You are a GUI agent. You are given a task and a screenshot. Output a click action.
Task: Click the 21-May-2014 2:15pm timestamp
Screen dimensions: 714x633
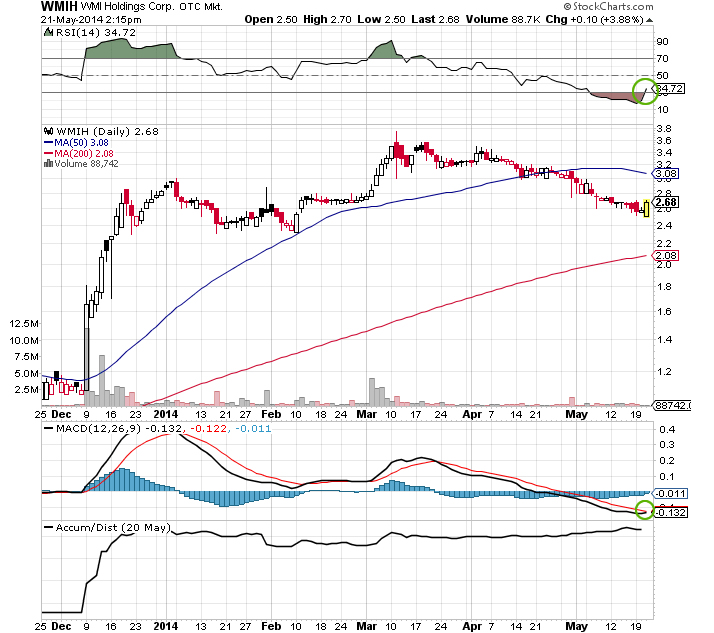tap(91, 20)
